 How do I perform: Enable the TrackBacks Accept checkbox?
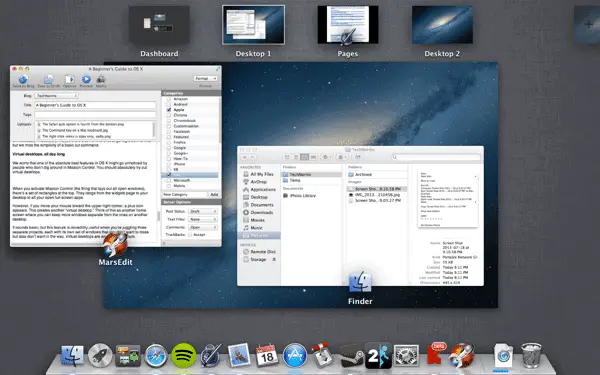(x=190, y=235)
